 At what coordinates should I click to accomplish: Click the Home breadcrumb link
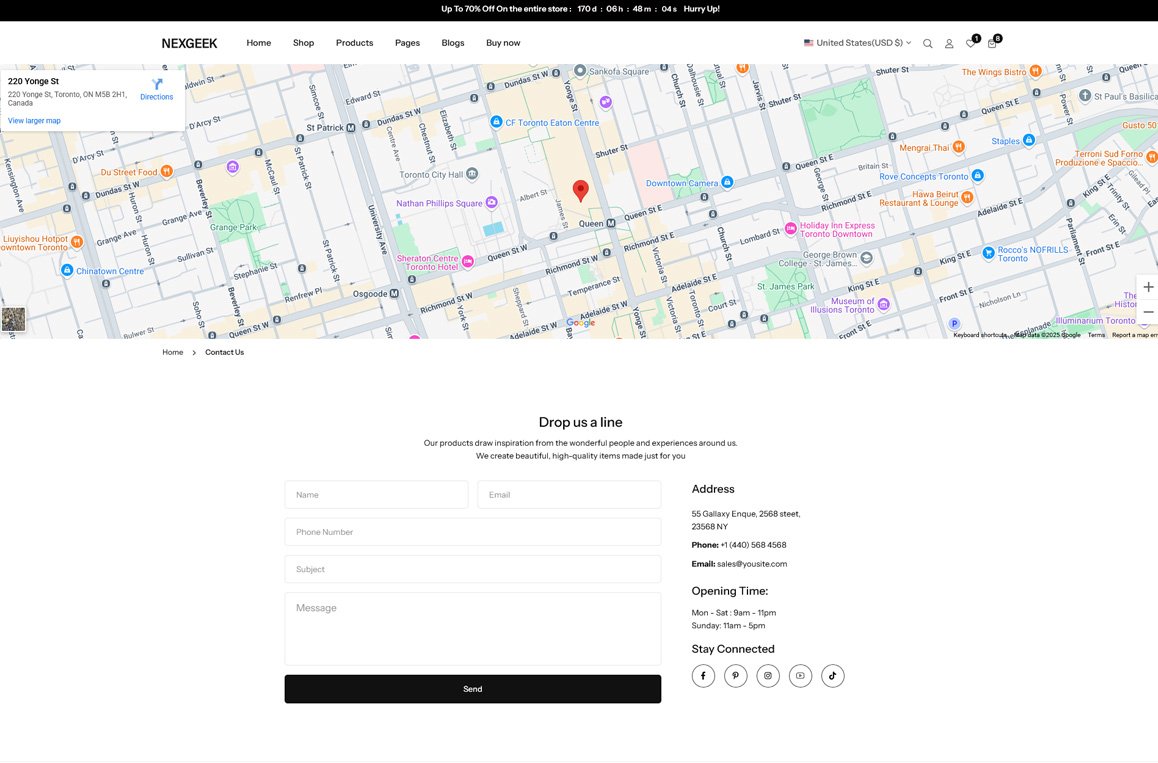point(173,352)
